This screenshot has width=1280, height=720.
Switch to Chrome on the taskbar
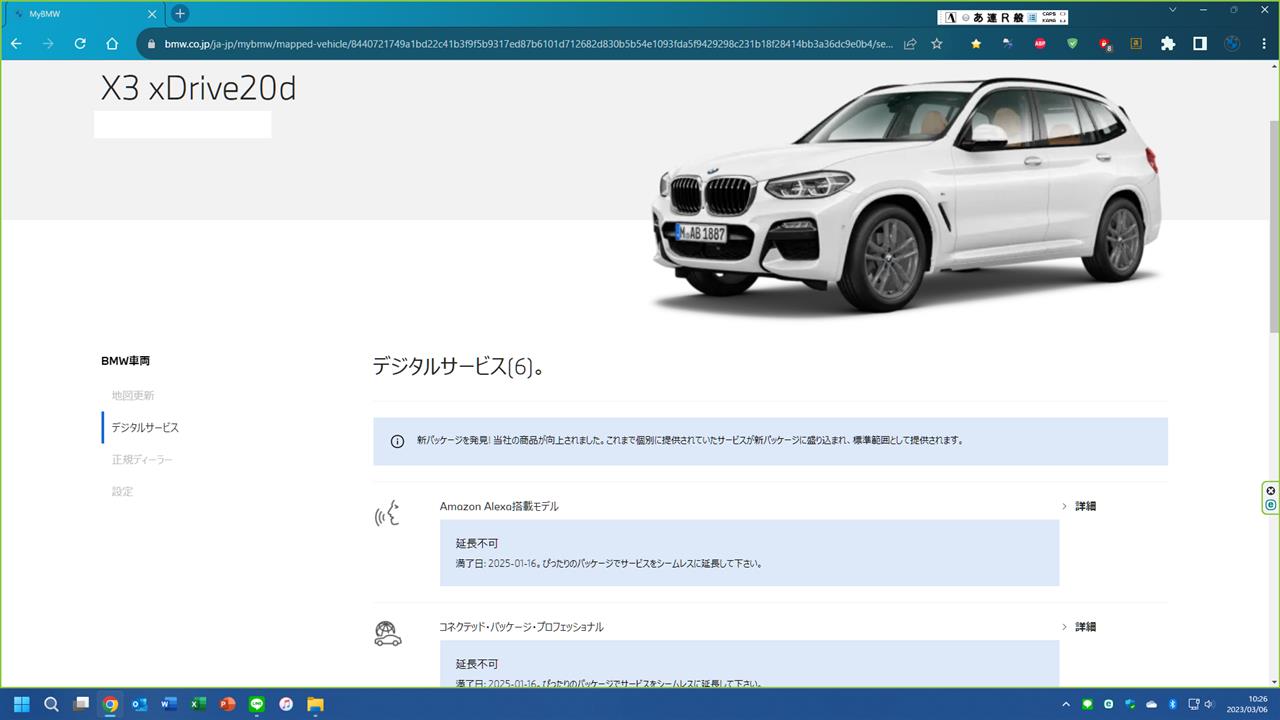click(x=110, y=704)
